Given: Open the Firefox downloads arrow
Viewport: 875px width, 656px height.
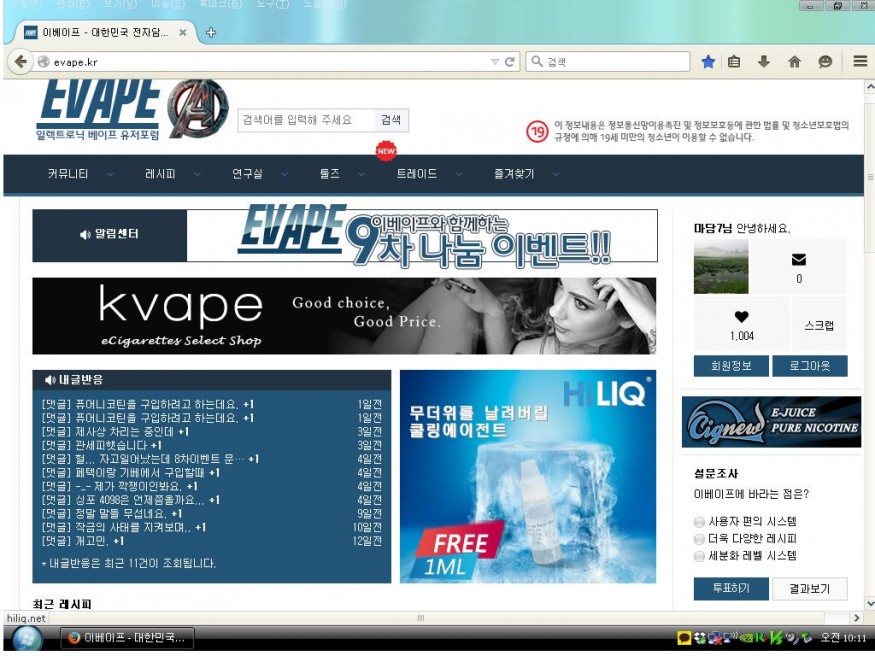Looking at the screenshot, I should [x=764, y=61].
